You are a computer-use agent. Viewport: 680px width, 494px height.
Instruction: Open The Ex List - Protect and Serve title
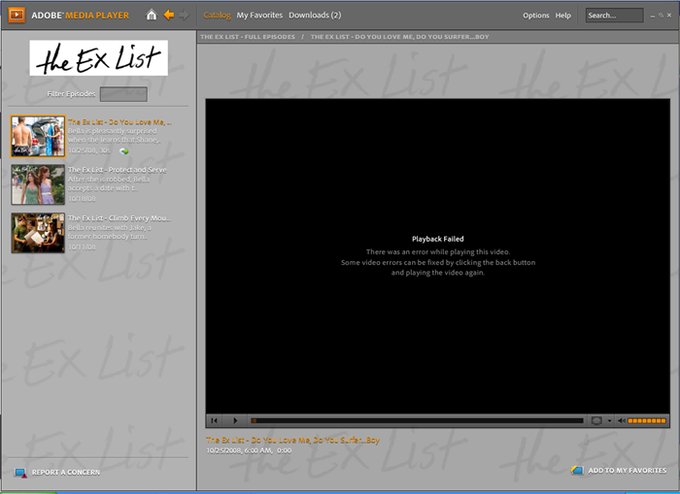(117, 170)
